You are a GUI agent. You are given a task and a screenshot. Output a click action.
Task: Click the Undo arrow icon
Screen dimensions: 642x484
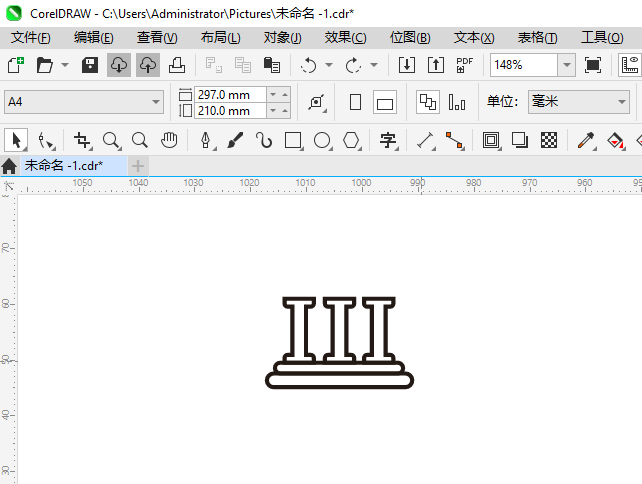(x=308, y=65)
